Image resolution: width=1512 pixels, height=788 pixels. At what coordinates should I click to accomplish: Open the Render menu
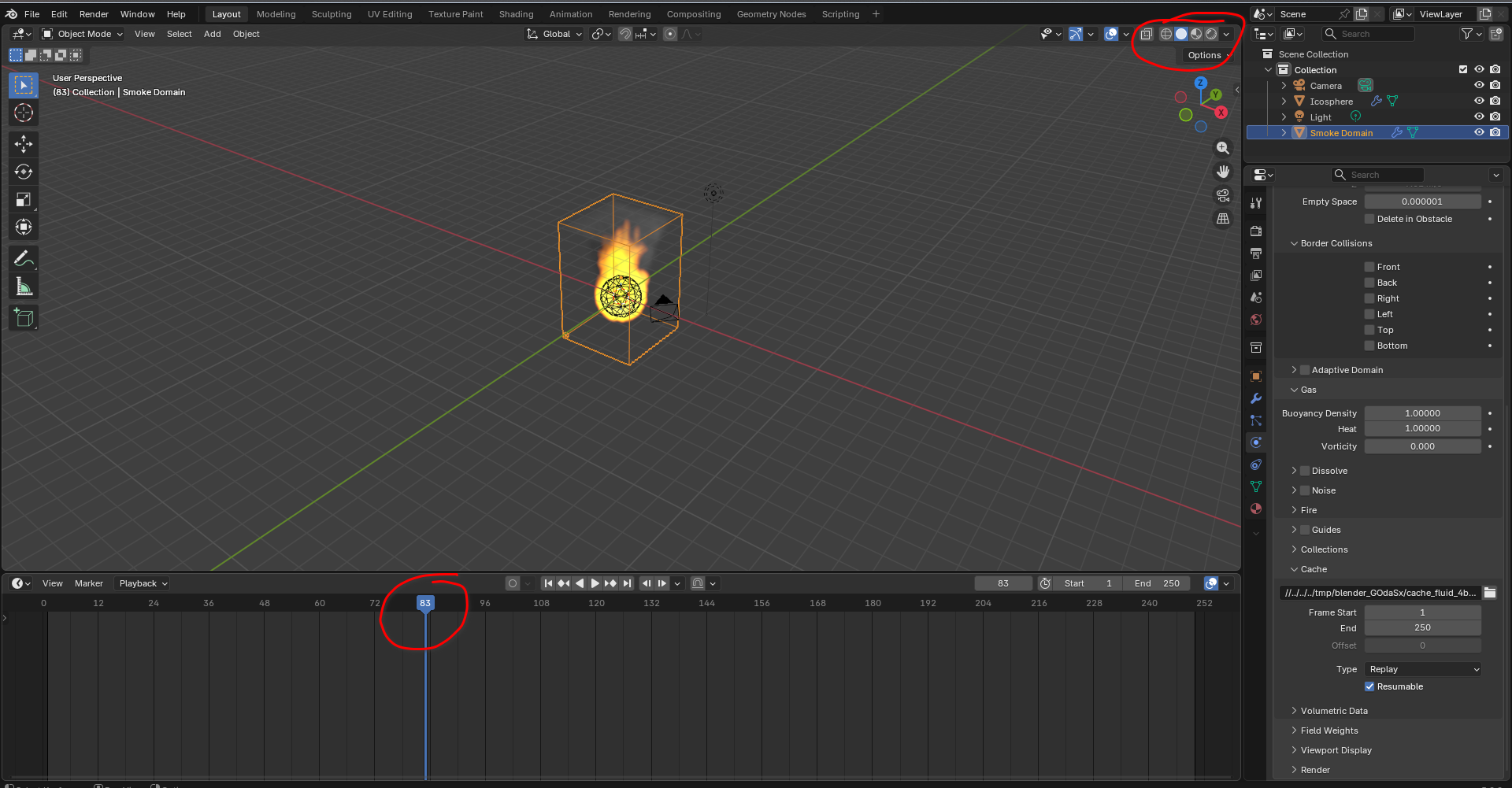pyautogui.click(x=94, y=14)
